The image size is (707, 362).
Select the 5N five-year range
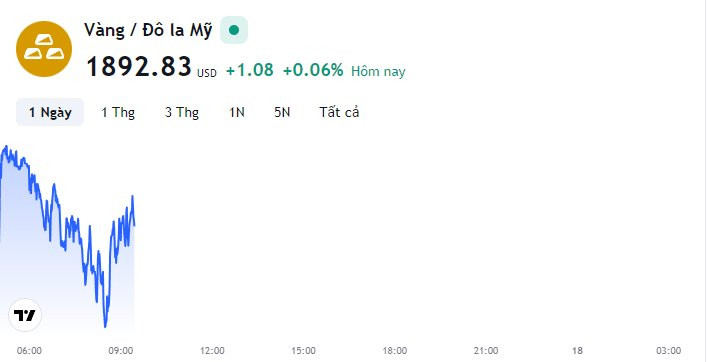coord(282,112)
